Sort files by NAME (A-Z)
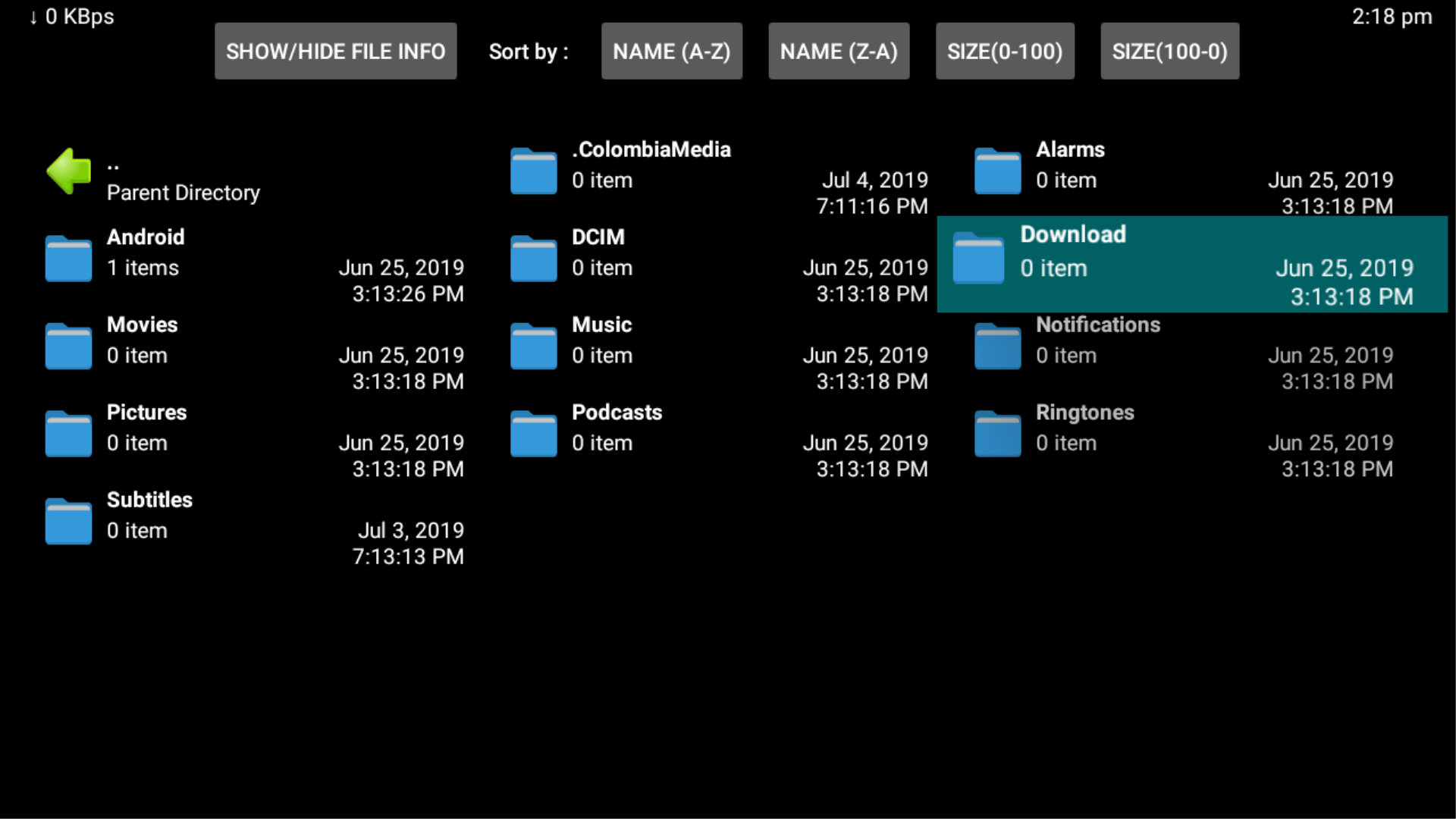This screenshot has height=819, width=1456. click(671, 51)
